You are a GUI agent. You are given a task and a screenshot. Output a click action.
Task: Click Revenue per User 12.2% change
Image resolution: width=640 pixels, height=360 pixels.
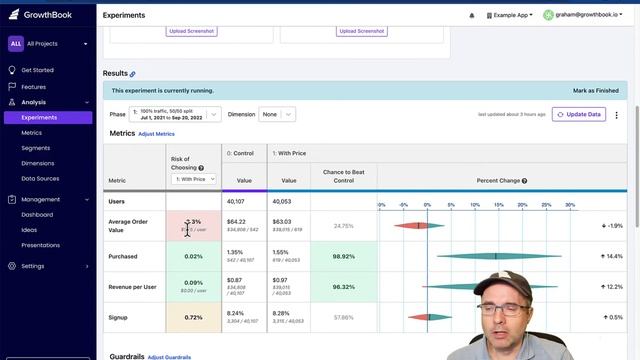611,287
